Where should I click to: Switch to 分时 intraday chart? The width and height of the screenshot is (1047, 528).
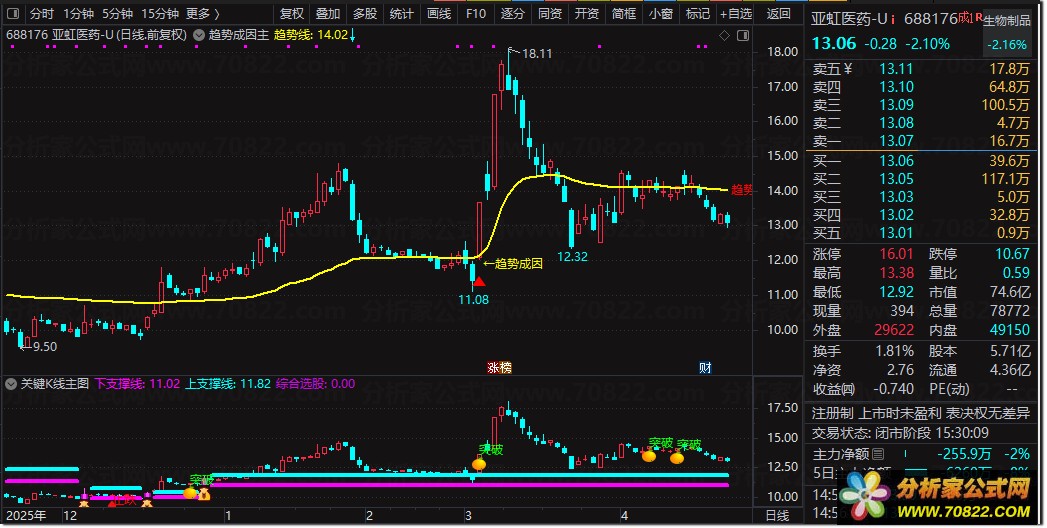tap(41, 13)
